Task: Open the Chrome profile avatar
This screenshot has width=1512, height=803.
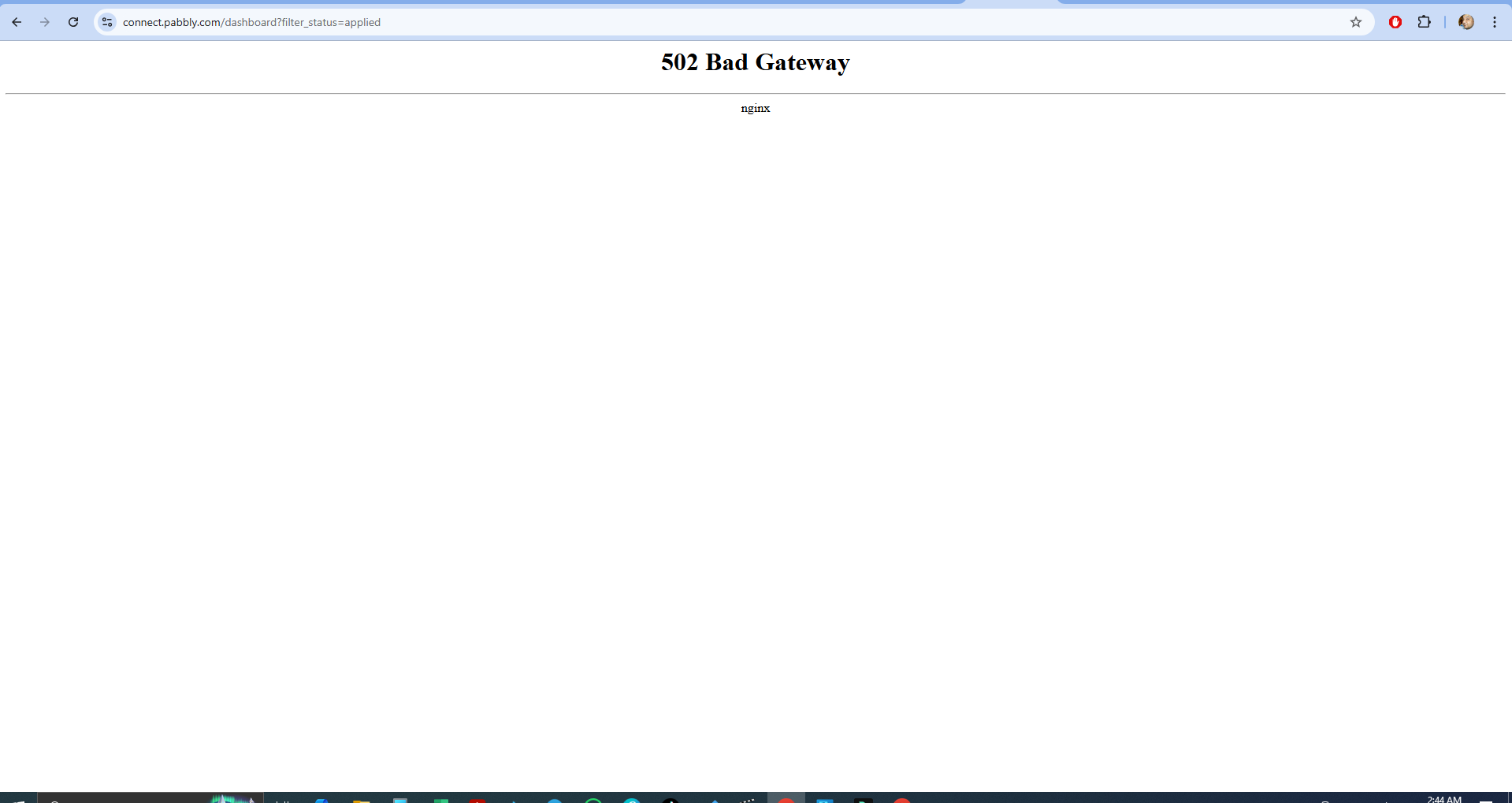Action: coord(1466,22)
